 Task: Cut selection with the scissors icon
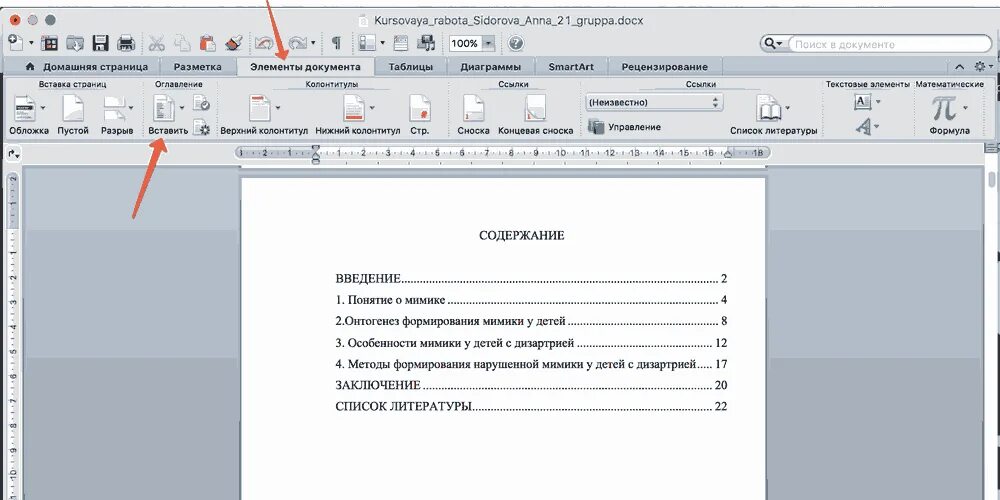tap(156, 43)
